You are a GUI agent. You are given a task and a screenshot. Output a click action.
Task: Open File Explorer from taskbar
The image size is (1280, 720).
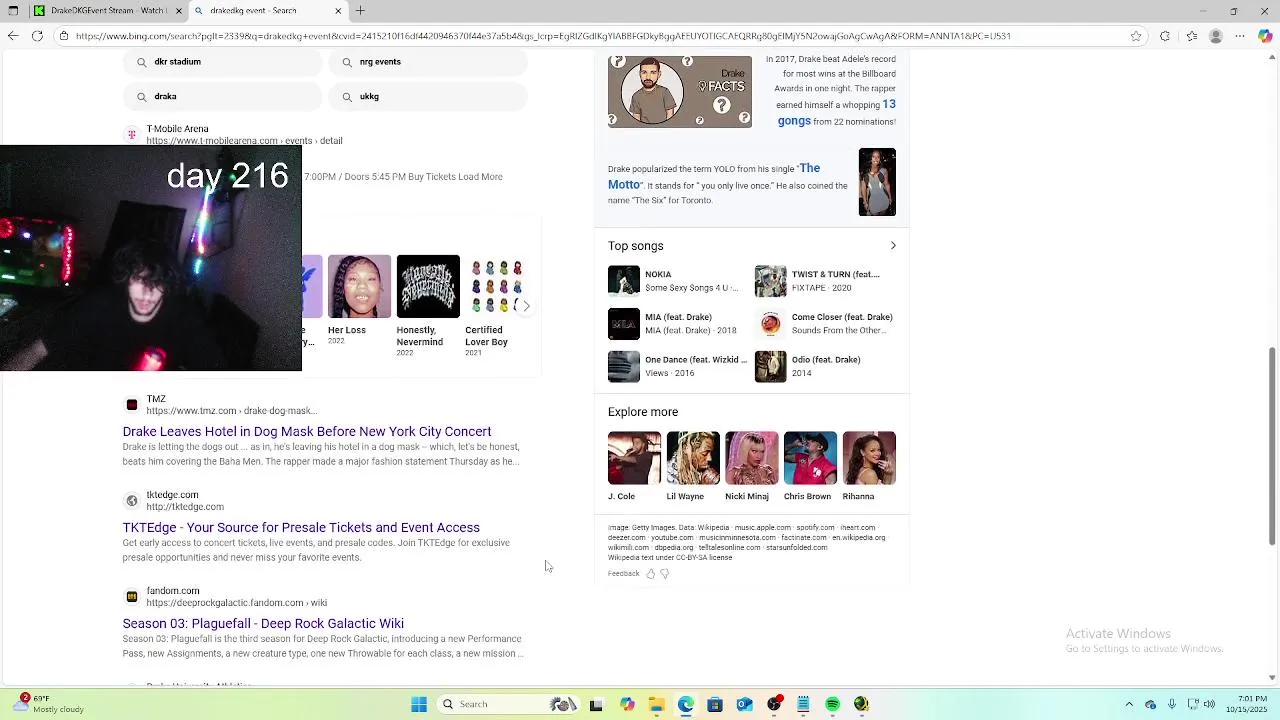(x=656, y=705)
